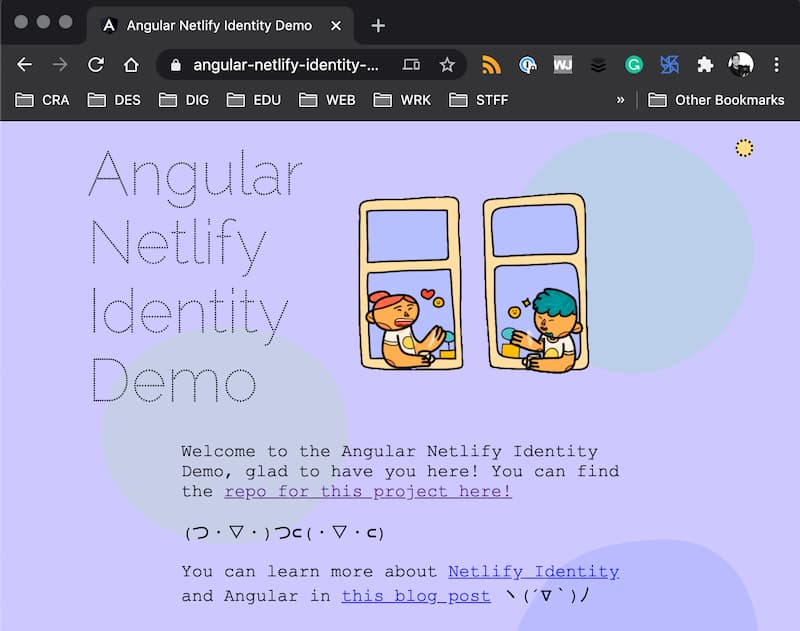Open the RSS feed extension

491,65
